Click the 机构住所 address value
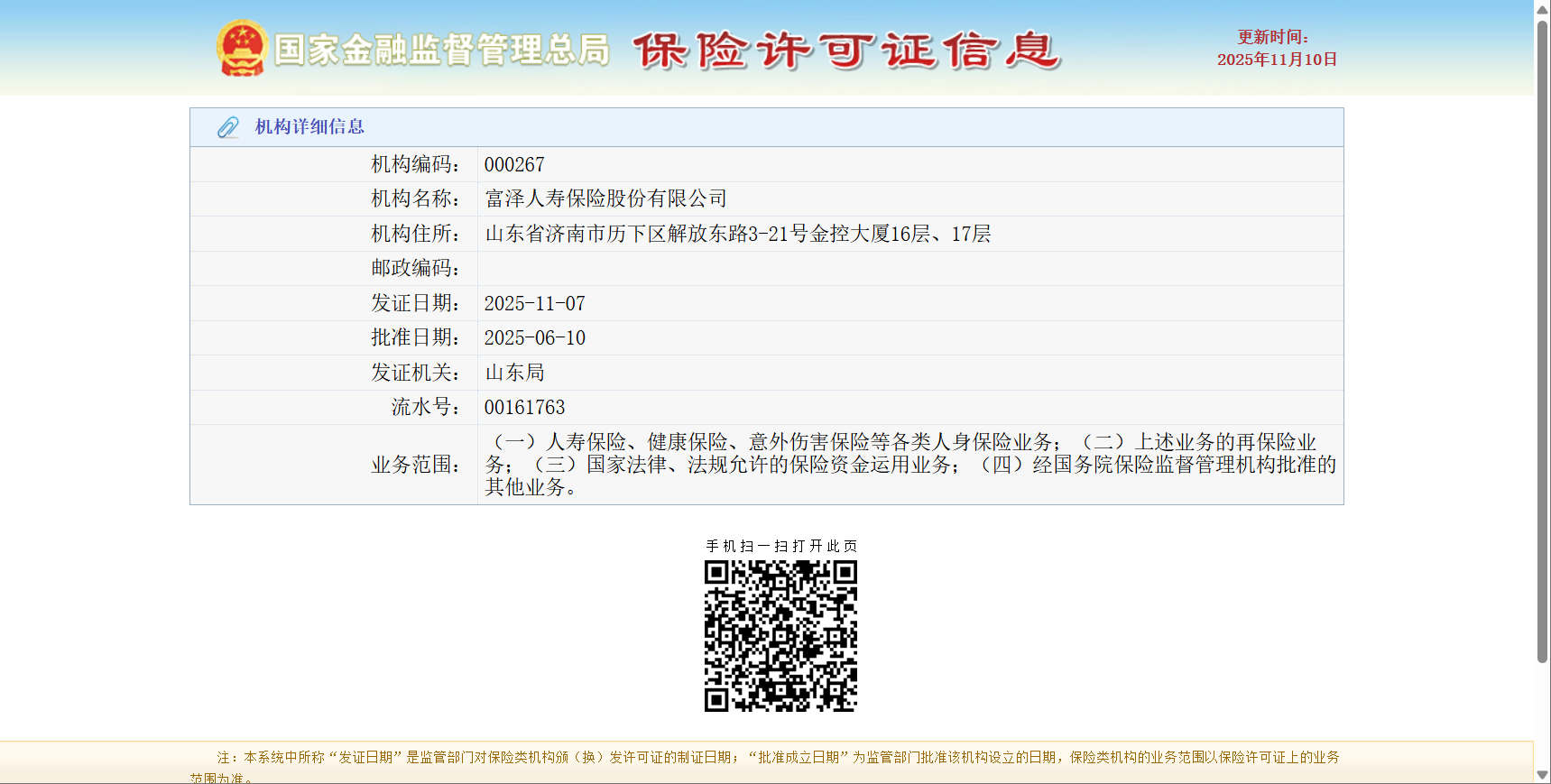The height and width of the screenshot is (784, 1551). tap(737, 234)
